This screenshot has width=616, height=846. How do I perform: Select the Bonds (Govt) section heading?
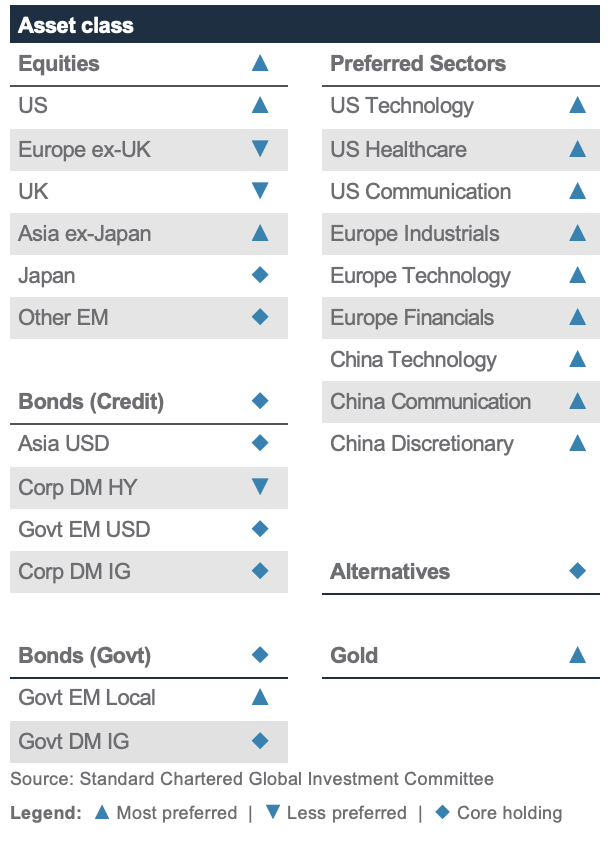coord(85,656)
